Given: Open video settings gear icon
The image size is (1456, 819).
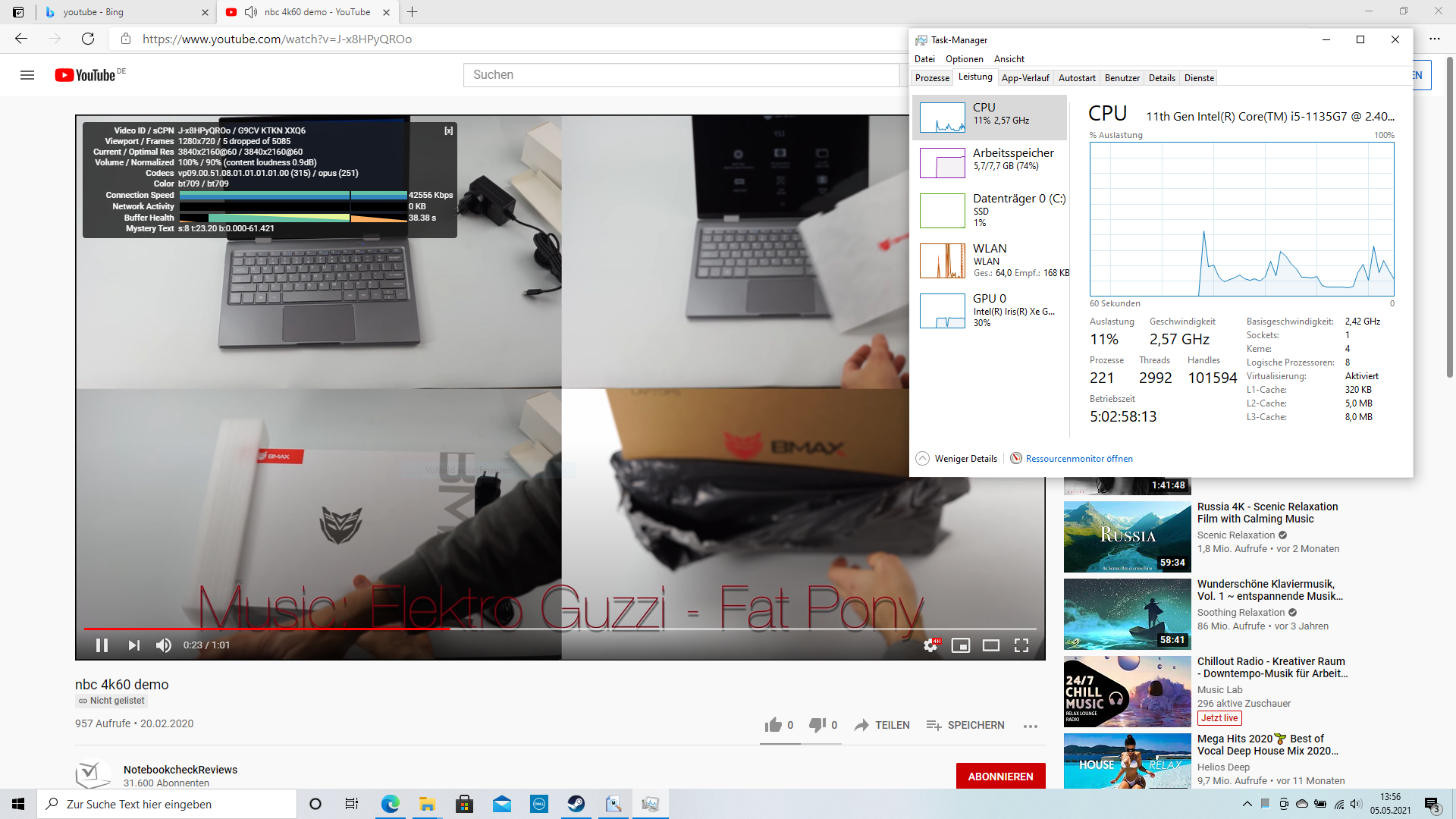Looking at the screenshot, I should pos(930,645).
